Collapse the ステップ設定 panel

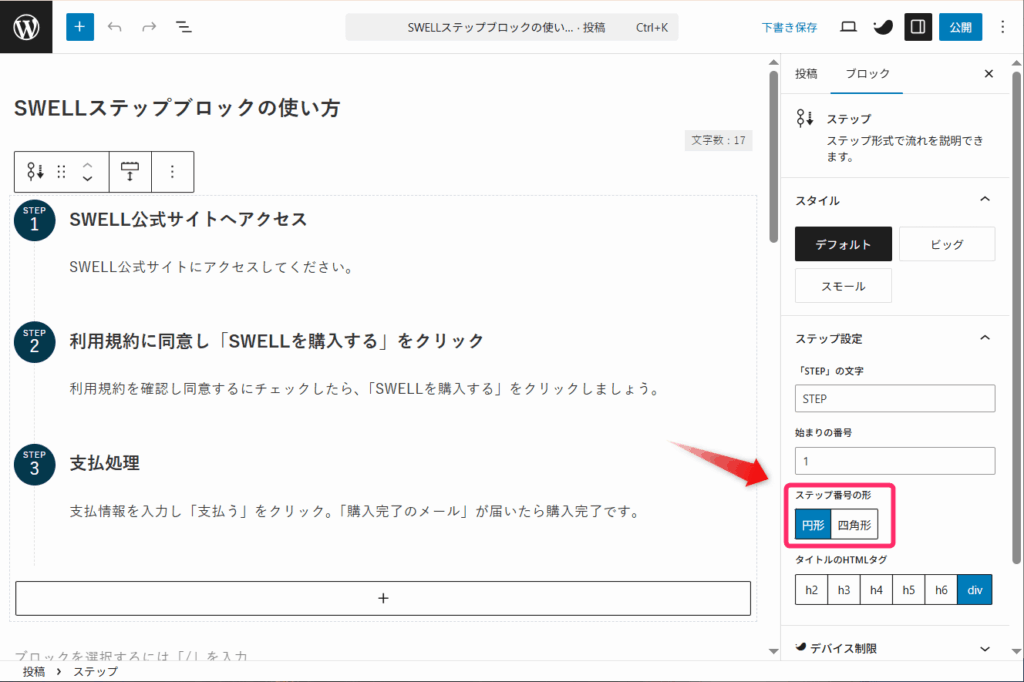tap(985, 338)
